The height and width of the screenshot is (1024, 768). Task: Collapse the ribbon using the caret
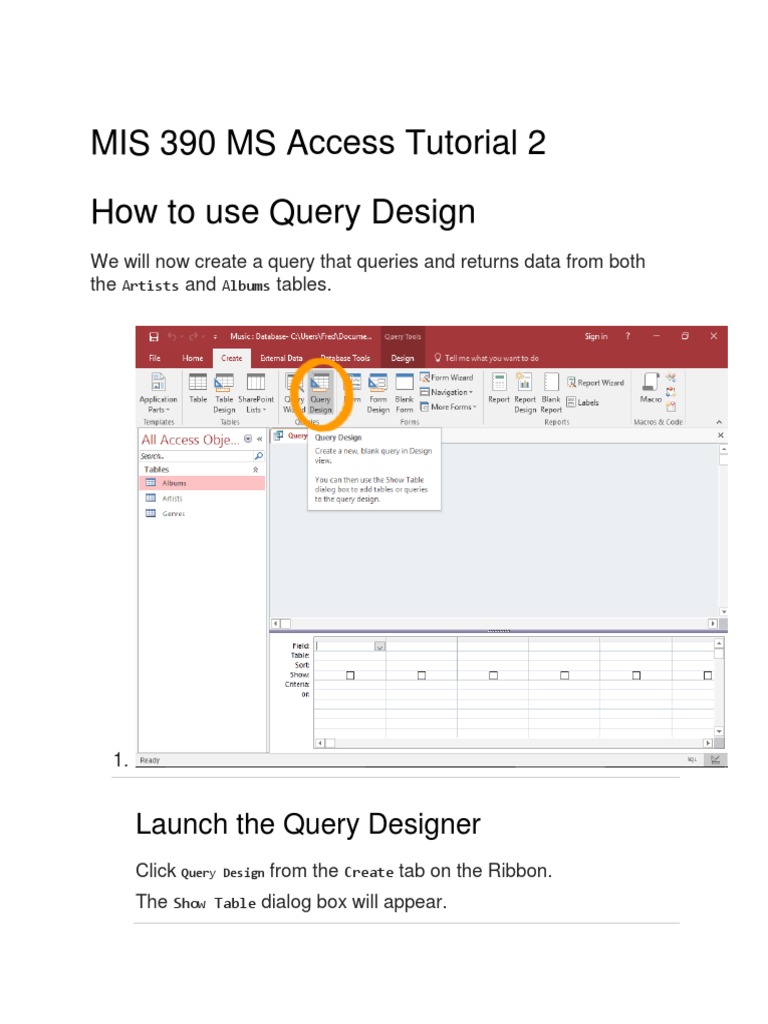[x=718, y=422]
